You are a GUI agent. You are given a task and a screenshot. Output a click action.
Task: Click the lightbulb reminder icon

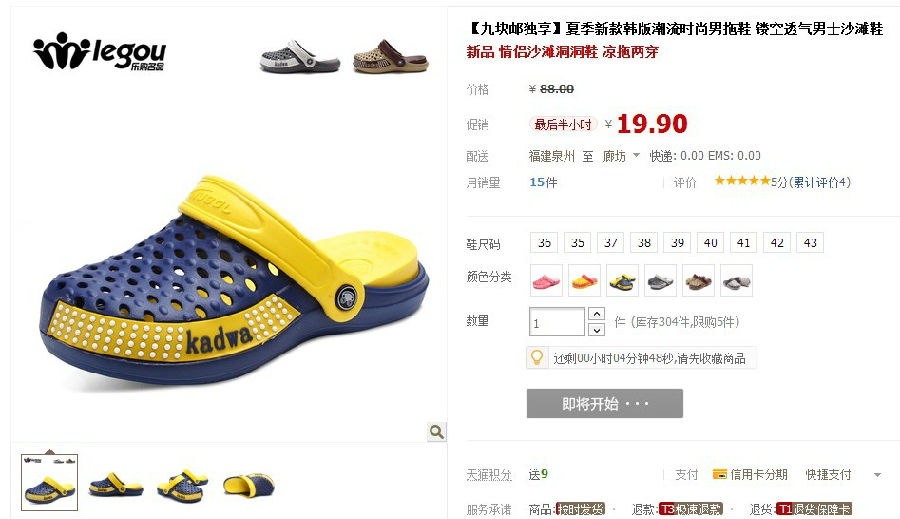click(x=537, y=358)
